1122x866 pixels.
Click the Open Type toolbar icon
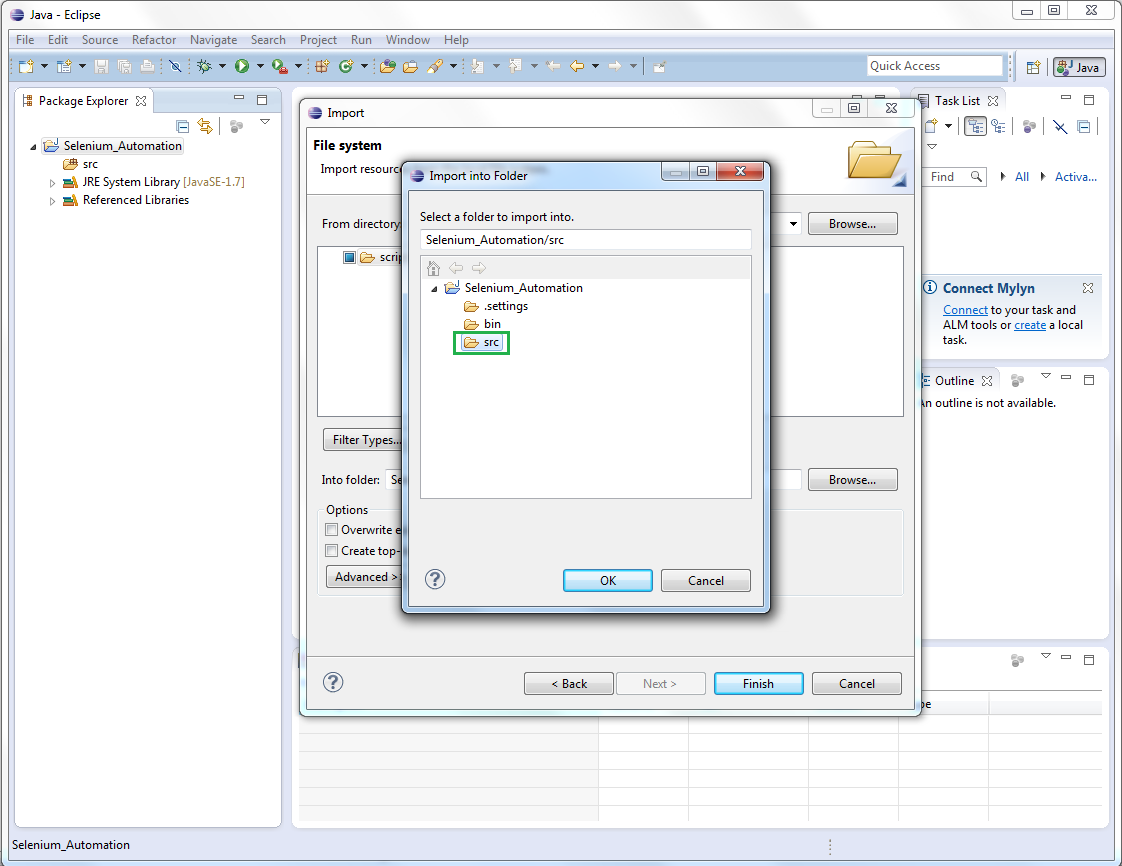[x=388, y=67]
